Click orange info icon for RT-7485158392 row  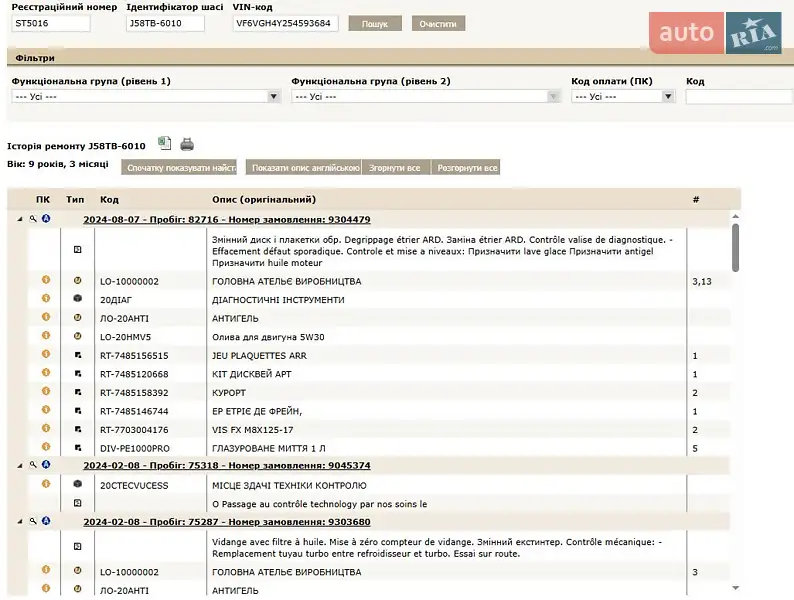point(46,391)
